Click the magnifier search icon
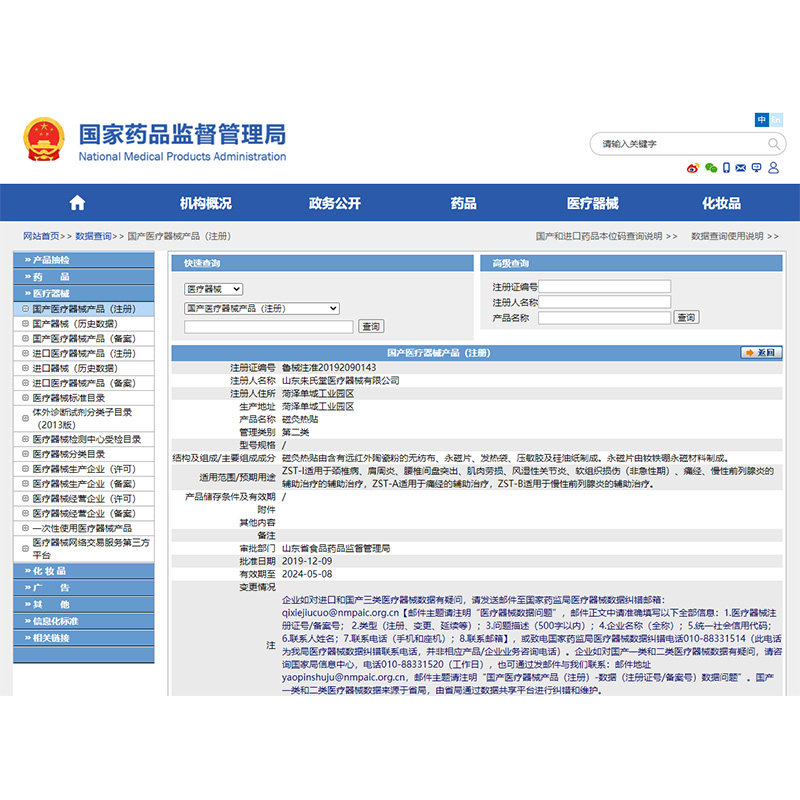The height and width of the screenshot is (800, 800). [773, 144]
